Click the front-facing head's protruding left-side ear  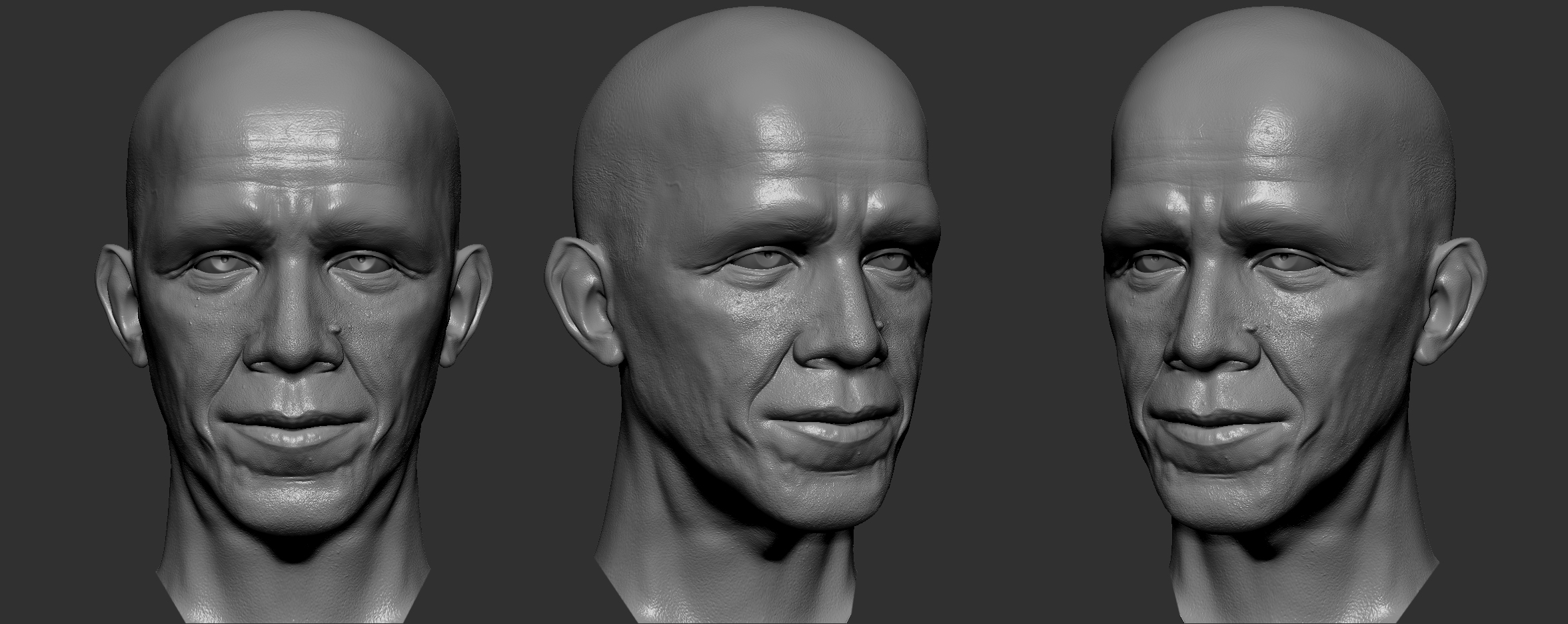pos(120,305)
